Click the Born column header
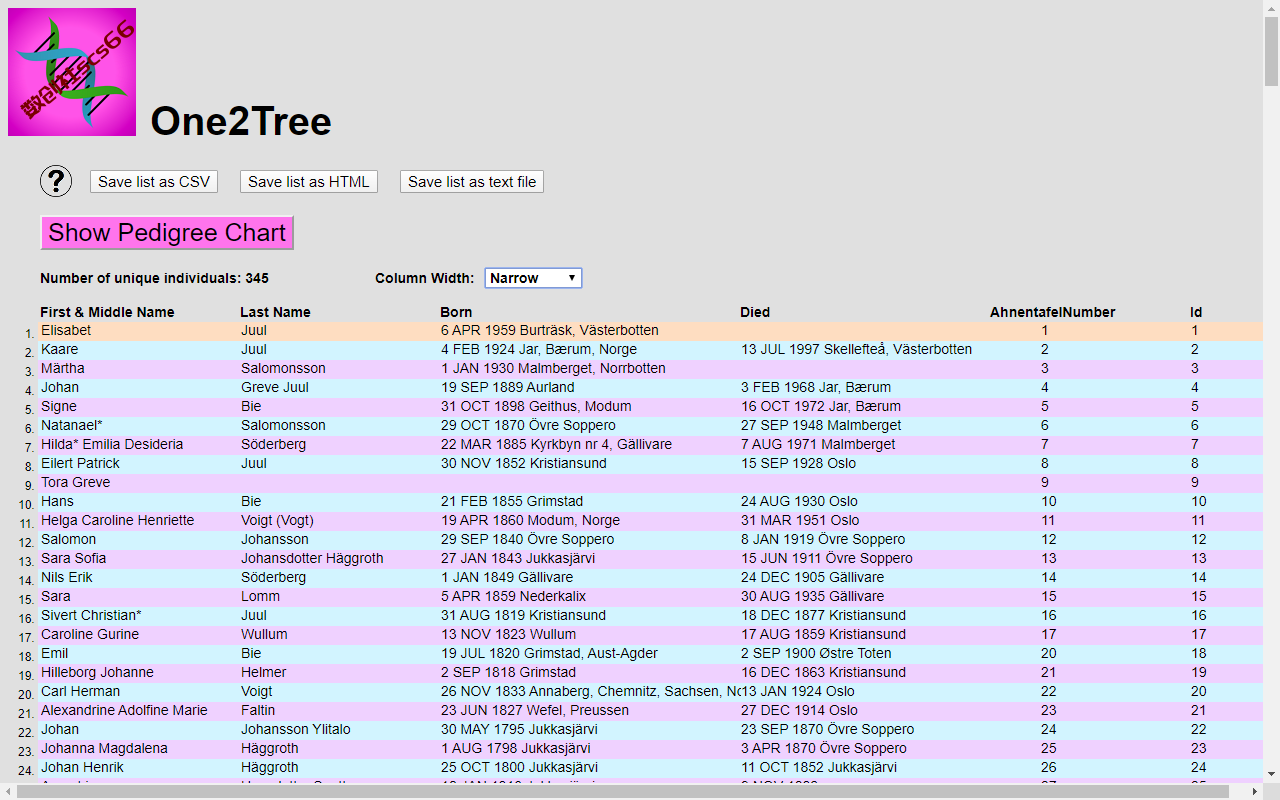The width and height of the screenshot is (1280, 800). tap(456, 312)
